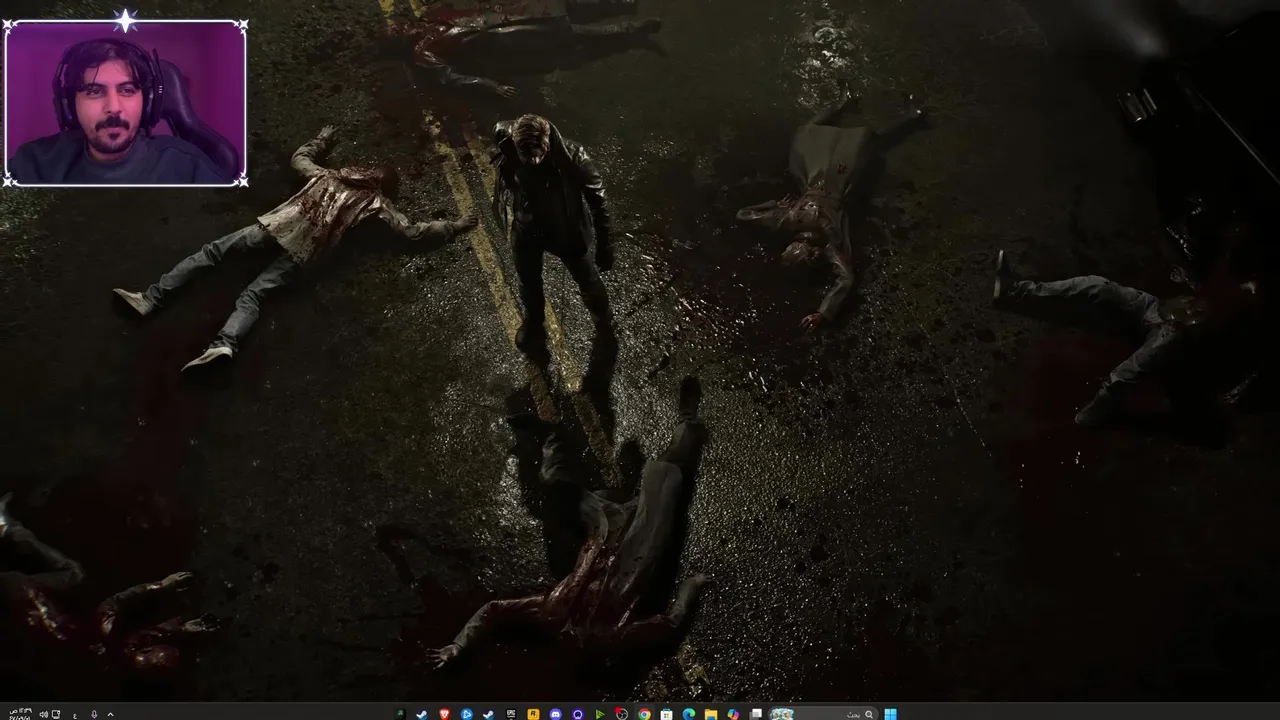Launch Rockstar Games Launcher from taskbar
The width and height of the screenshot is (1280, 720).
533,714
